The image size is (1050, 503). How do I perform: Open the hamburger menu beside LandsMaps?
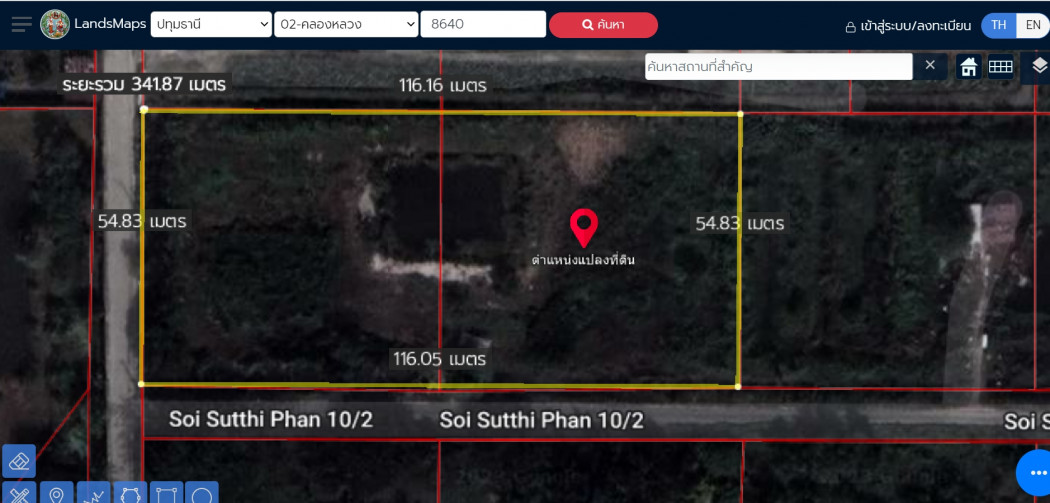click(21, 25)
